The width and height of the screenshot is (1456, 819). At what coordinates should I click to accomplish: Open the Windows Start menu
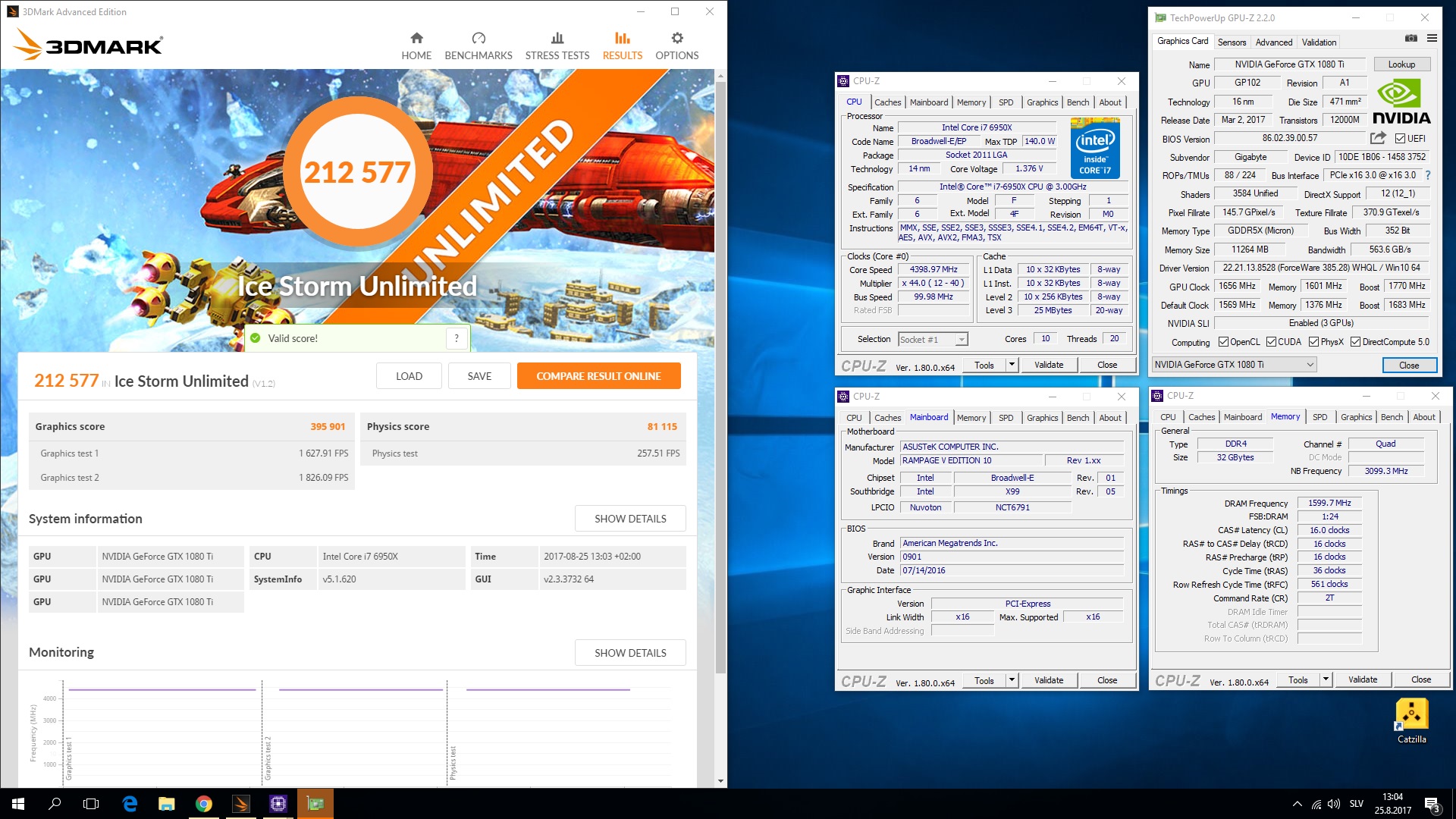(18, 804)
